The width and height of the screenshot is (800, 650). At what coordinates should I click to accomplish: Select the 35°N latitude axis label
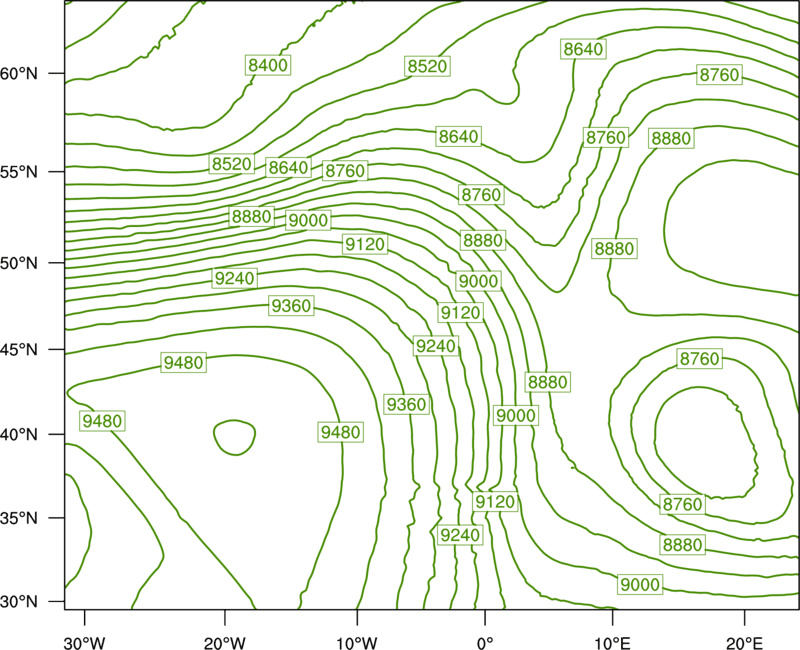pos(19,518)
